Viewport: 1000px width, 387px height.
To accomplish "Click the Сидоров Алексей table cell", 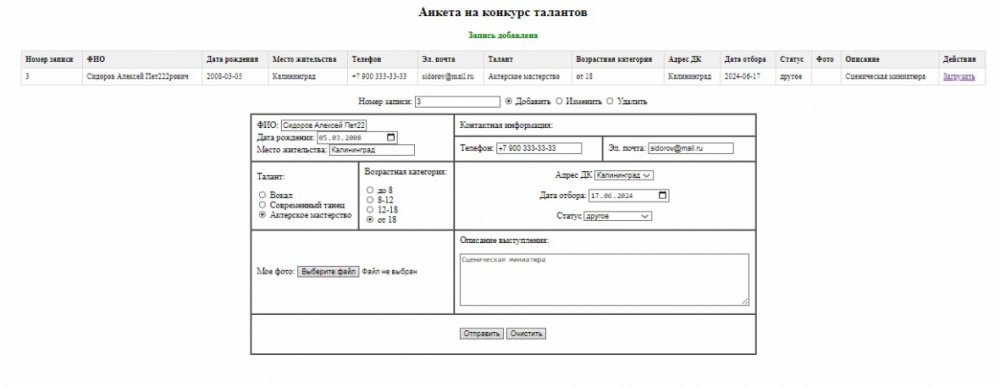I will click(143, 77).
